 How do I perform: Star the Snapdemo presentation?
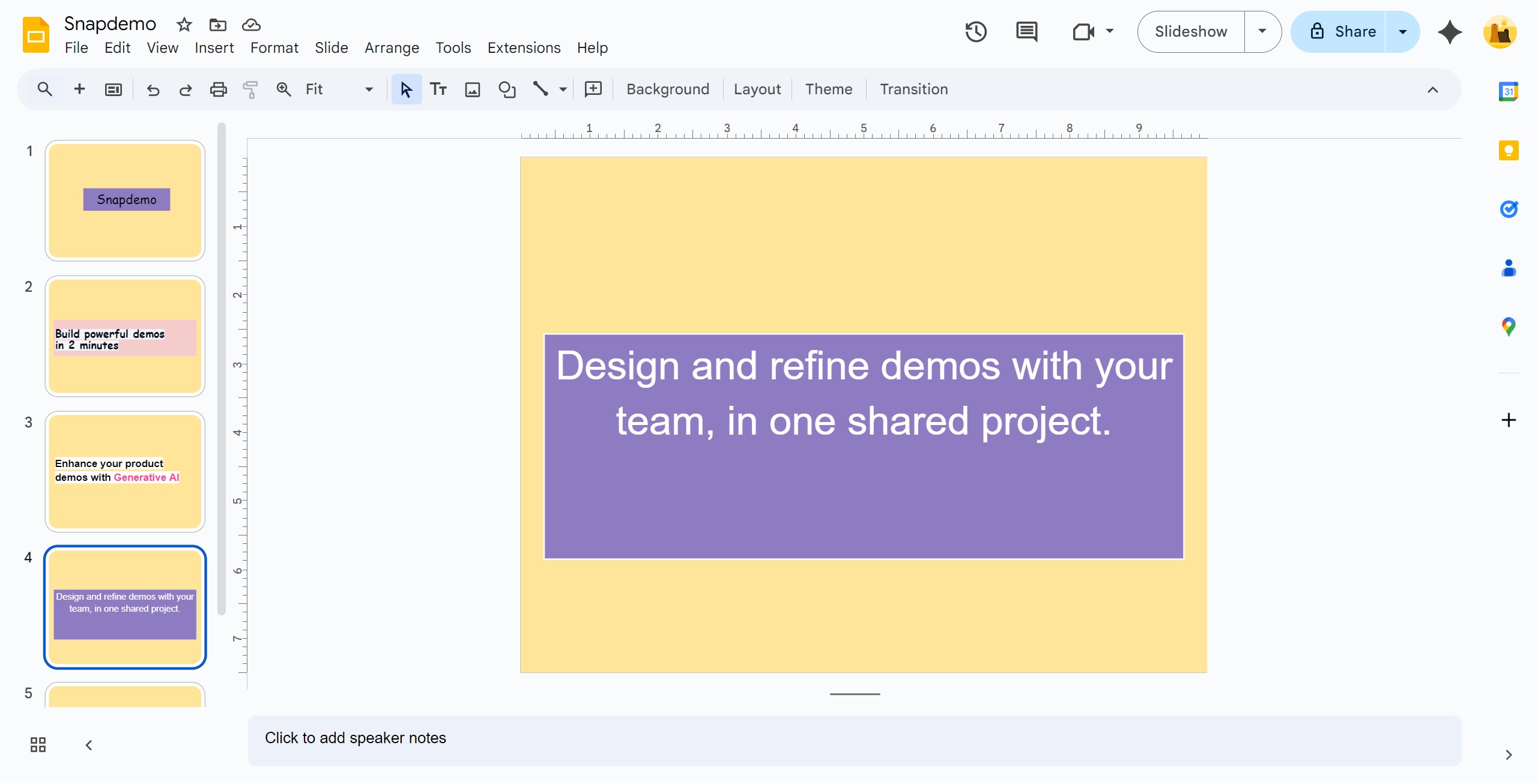(184, 25)
